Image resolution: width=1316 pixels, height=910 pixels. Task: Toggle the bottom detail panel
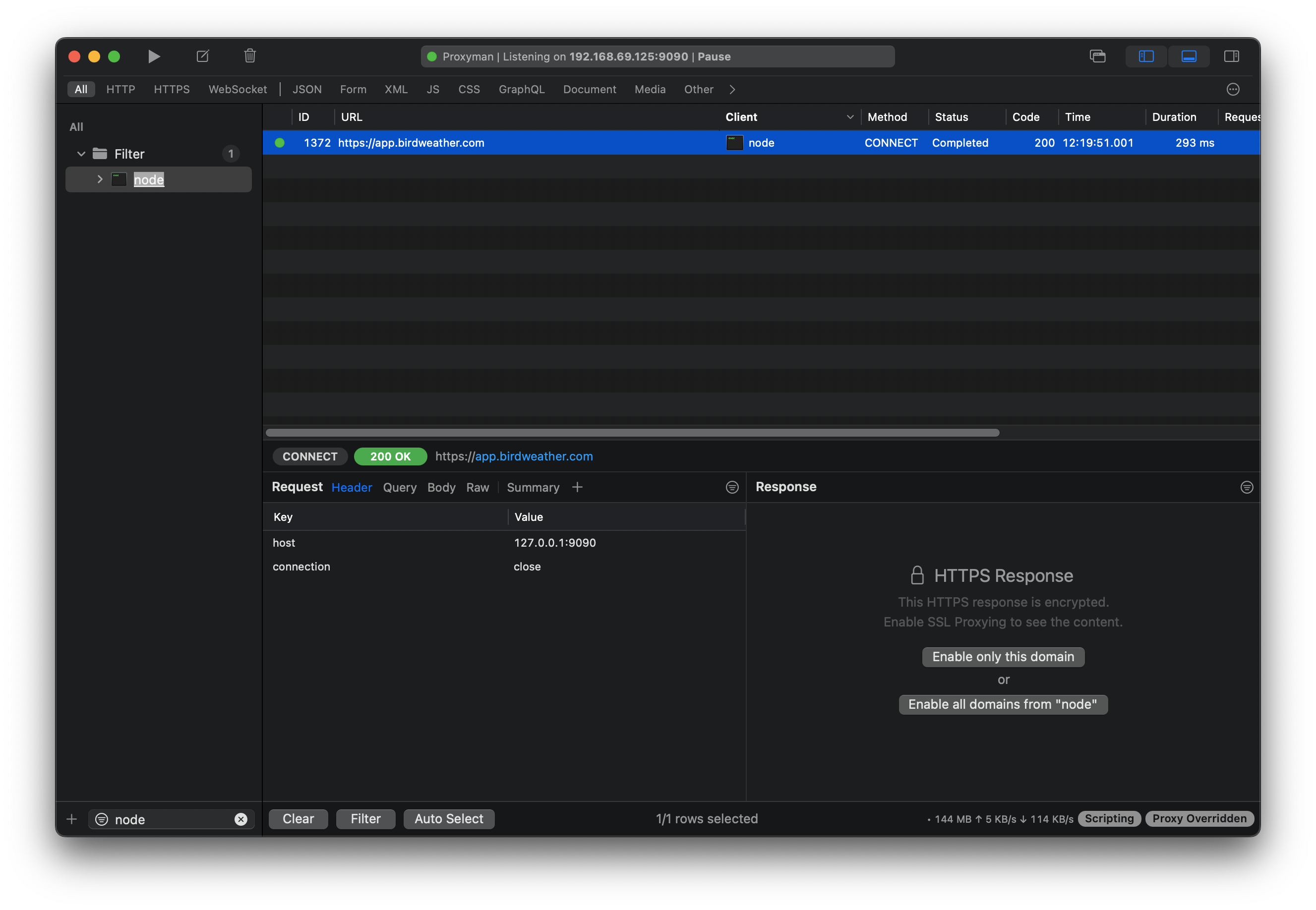(x=1189, y=56)
